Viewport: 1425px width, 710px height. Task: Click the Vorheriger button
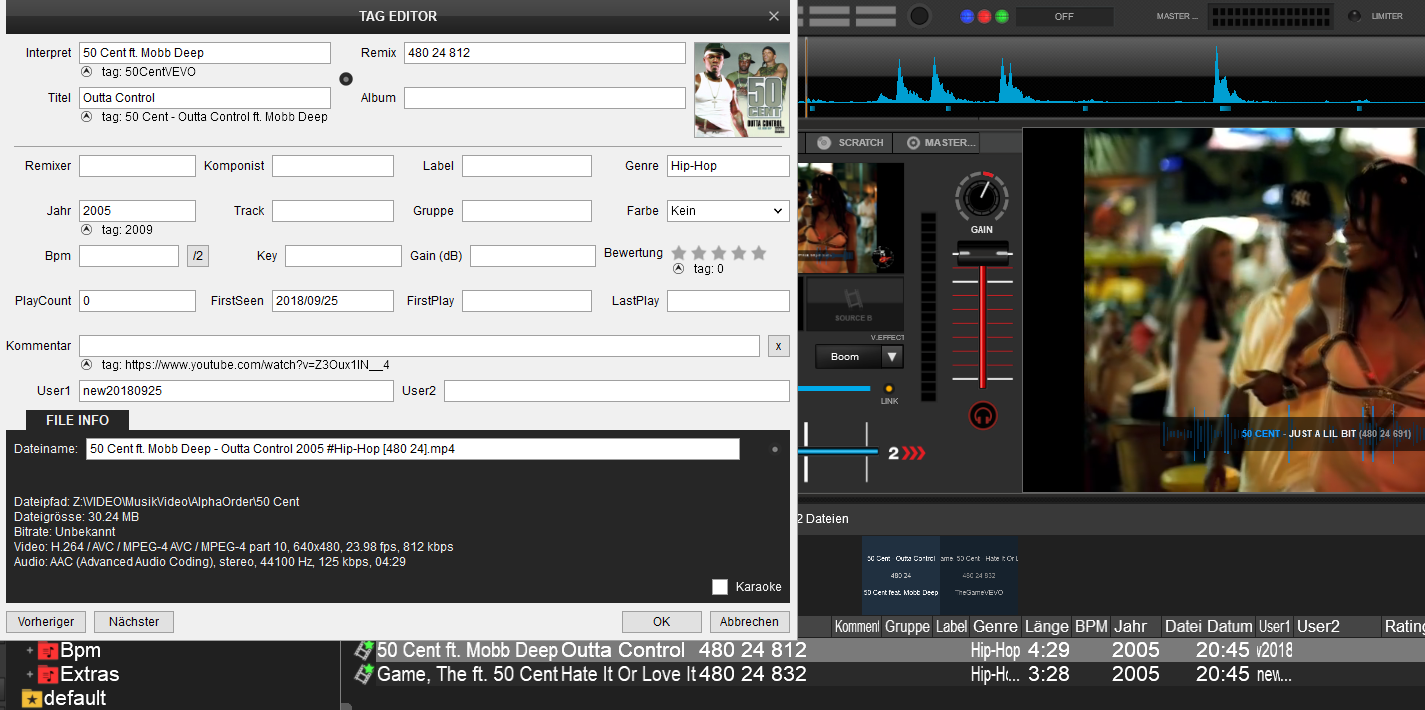point(46,622)
